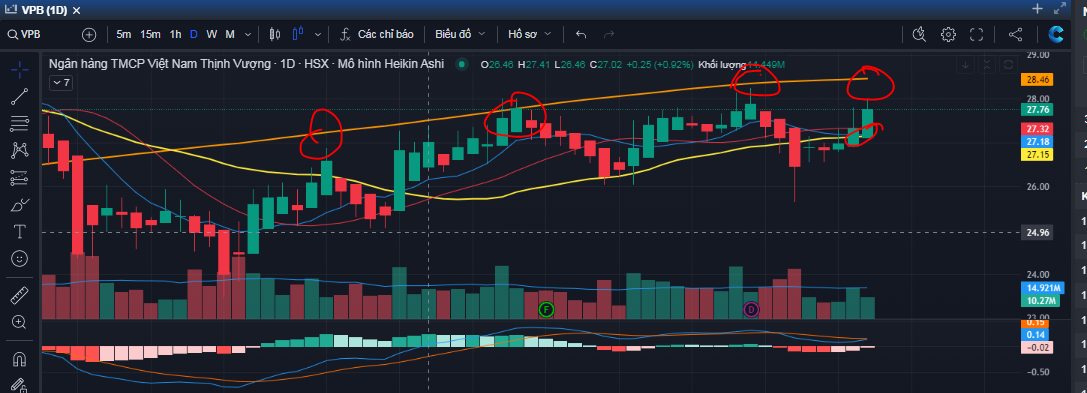Click the collapse pane double-chevron button
This screenshot has width=1087, height=393.
pos(987,65)
